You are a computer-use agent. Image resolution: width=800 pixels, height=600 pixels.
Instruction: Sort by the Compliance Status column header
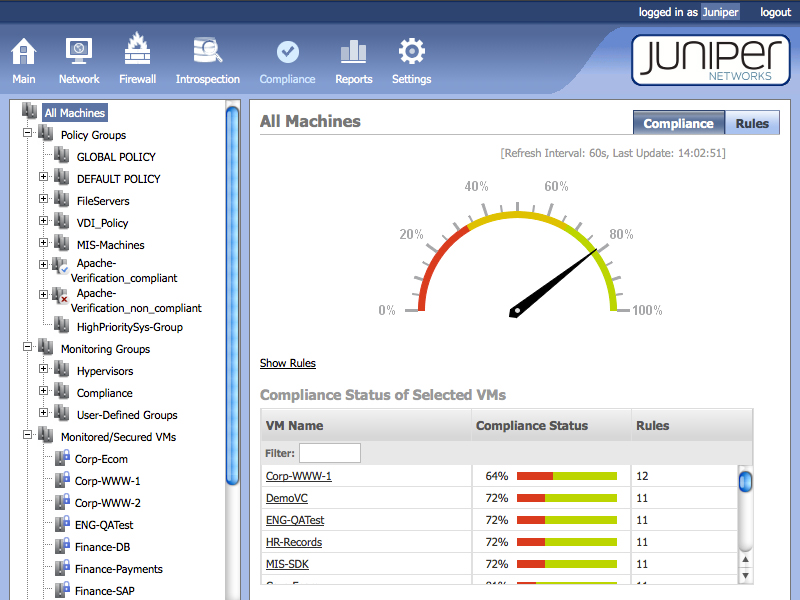coord(552,426)
